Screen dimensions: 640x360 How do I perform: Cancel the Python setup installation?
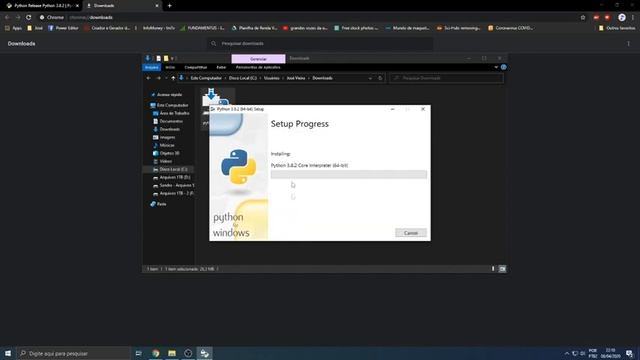411,233
